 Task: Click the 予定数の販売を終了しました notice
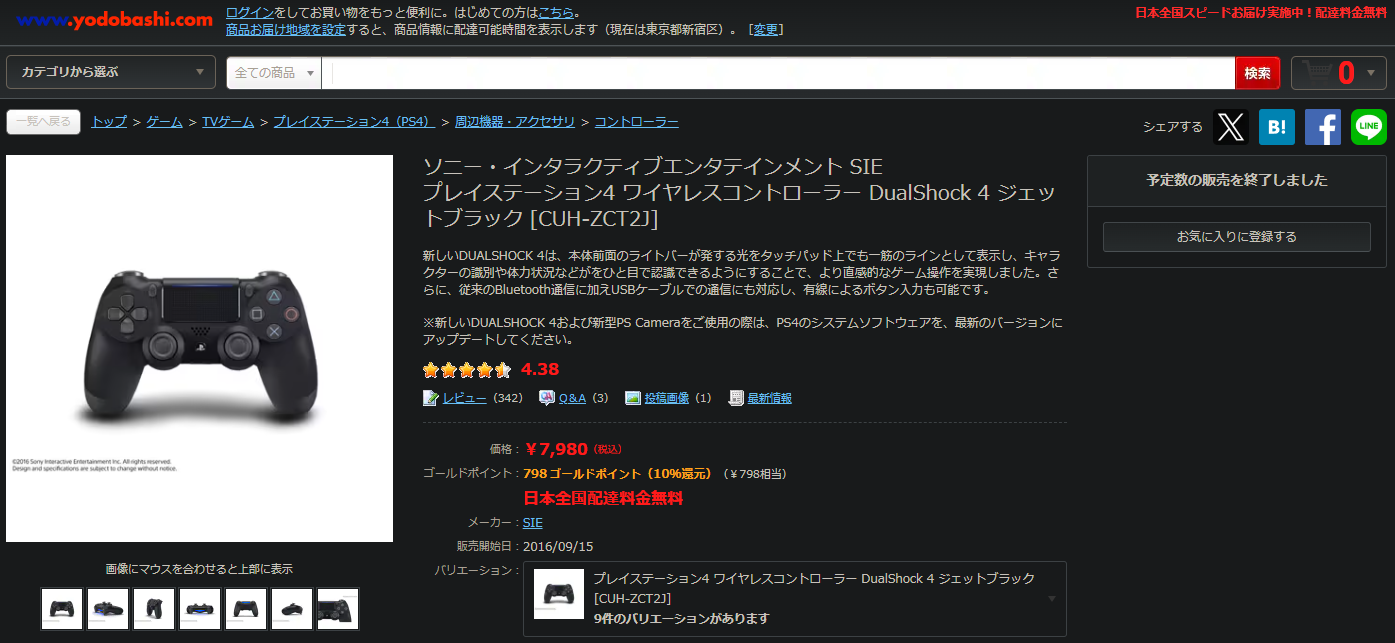point(1237,181)
